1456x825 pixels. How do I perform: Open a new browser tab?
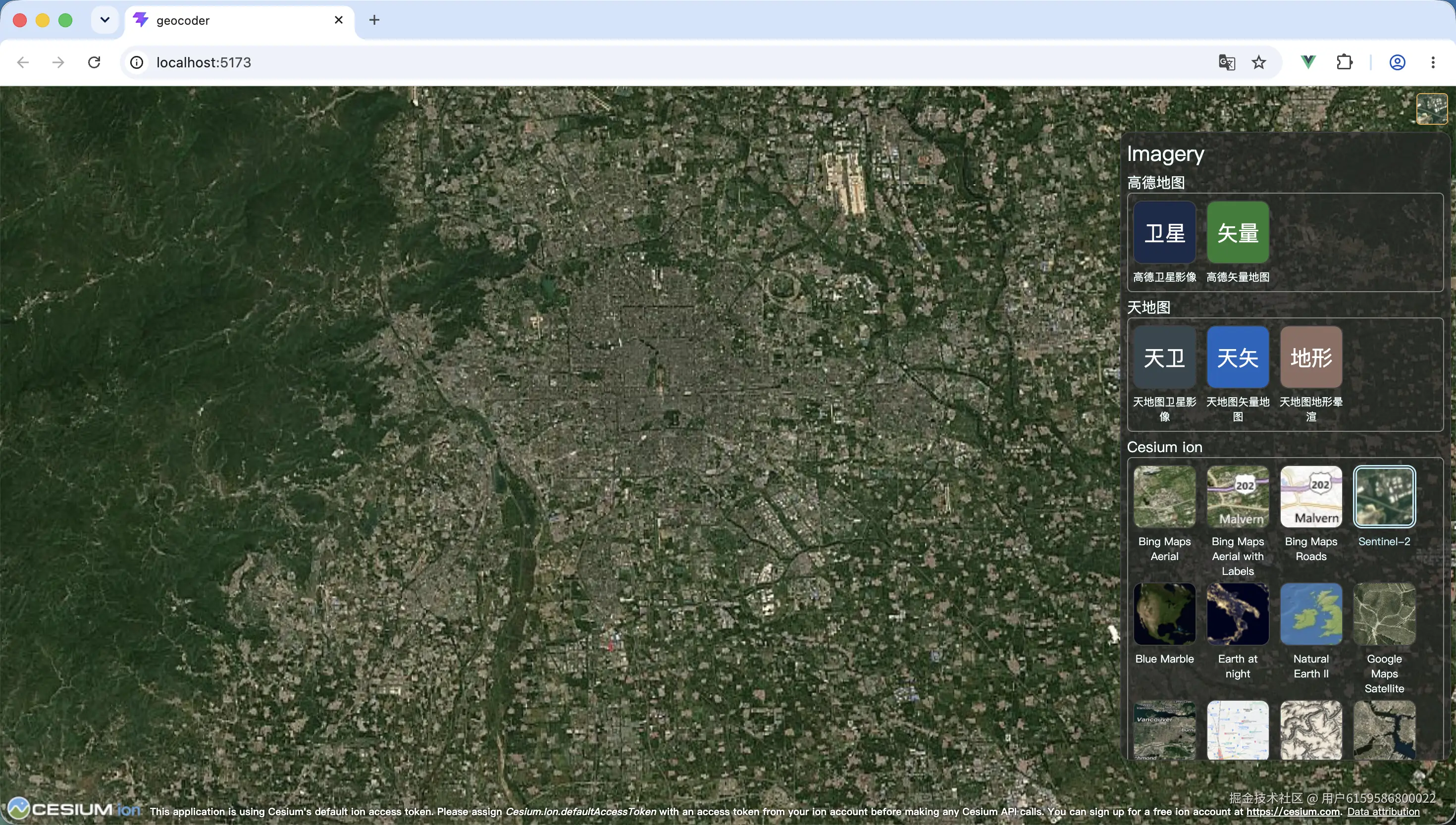[374, 20]
